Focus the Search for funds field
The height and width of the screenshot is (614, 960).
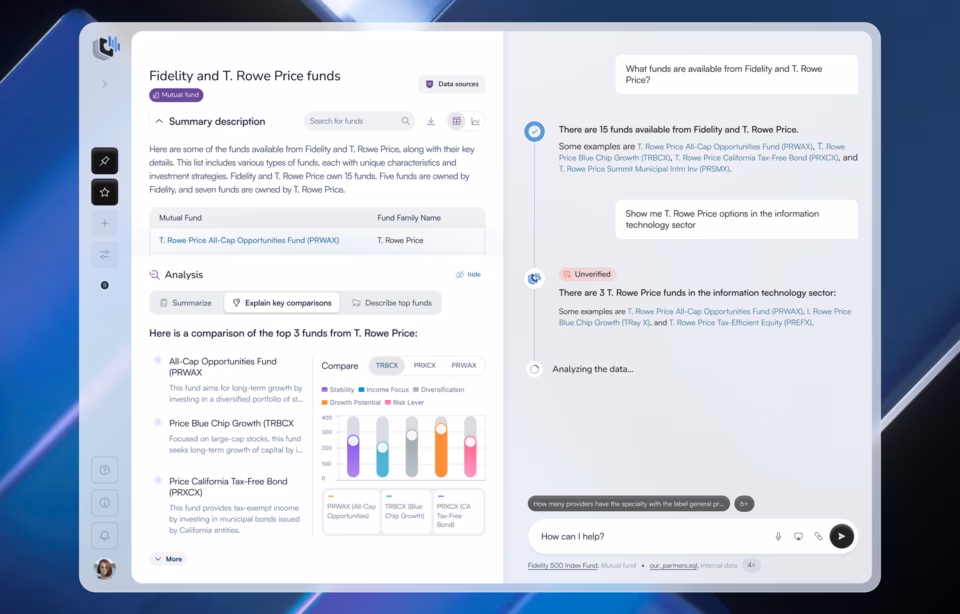[x=359, y=121]
